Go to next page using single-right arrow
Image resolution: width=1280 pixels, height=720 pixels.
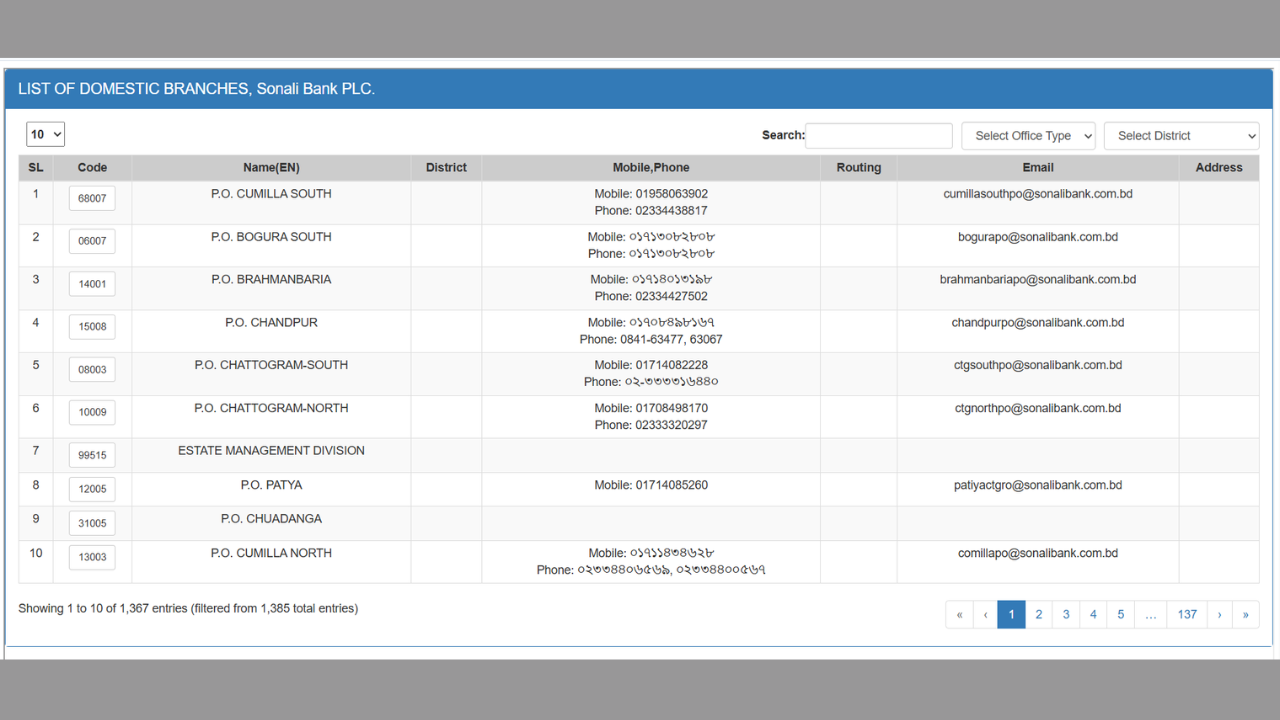point(1219,614)
